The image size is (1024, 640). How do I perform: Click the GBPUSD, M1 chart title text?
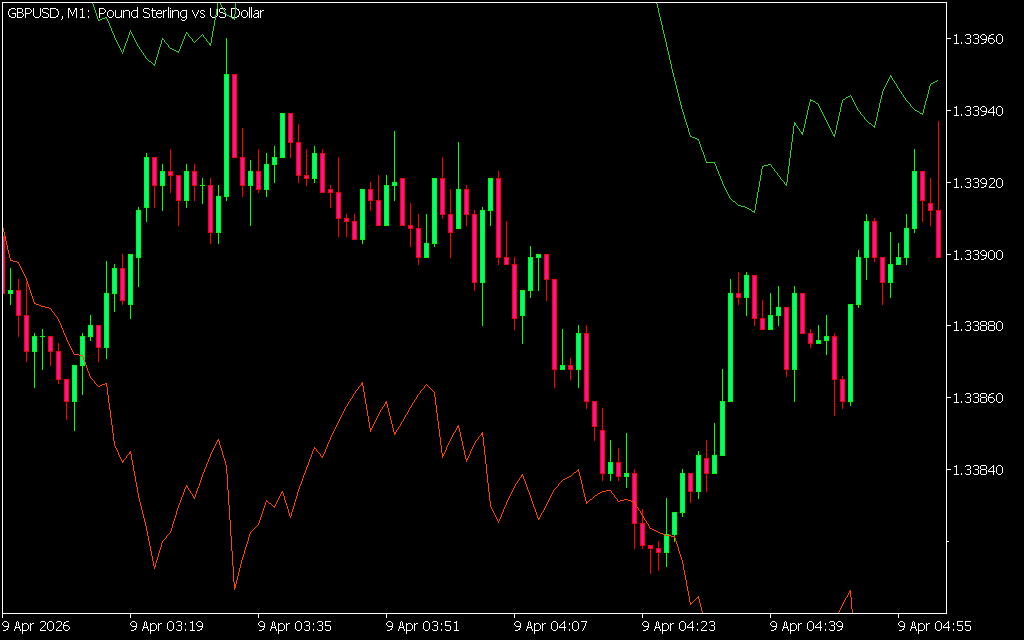coord(135,13)
